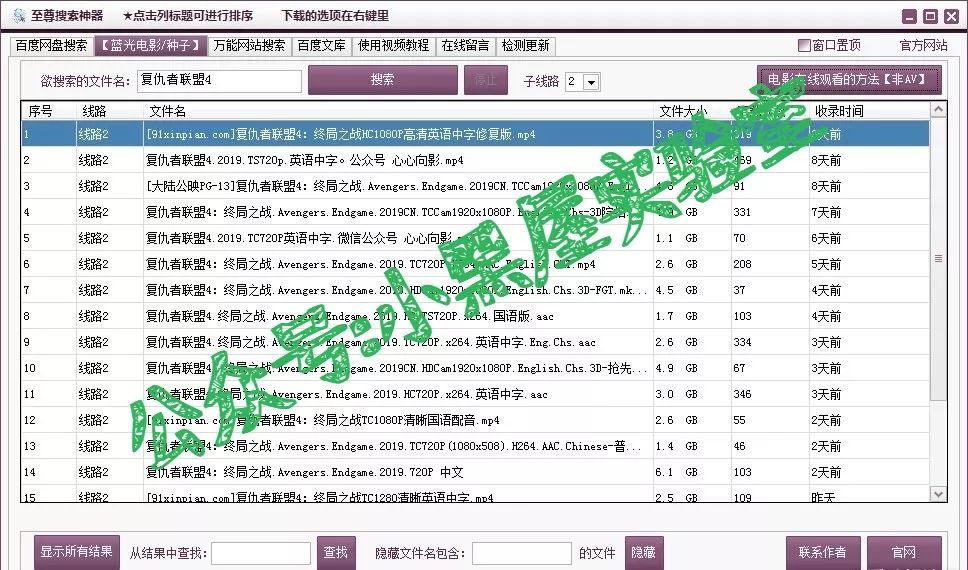Click the 查找 button
The image size is (968, 570).
point(336,553)
